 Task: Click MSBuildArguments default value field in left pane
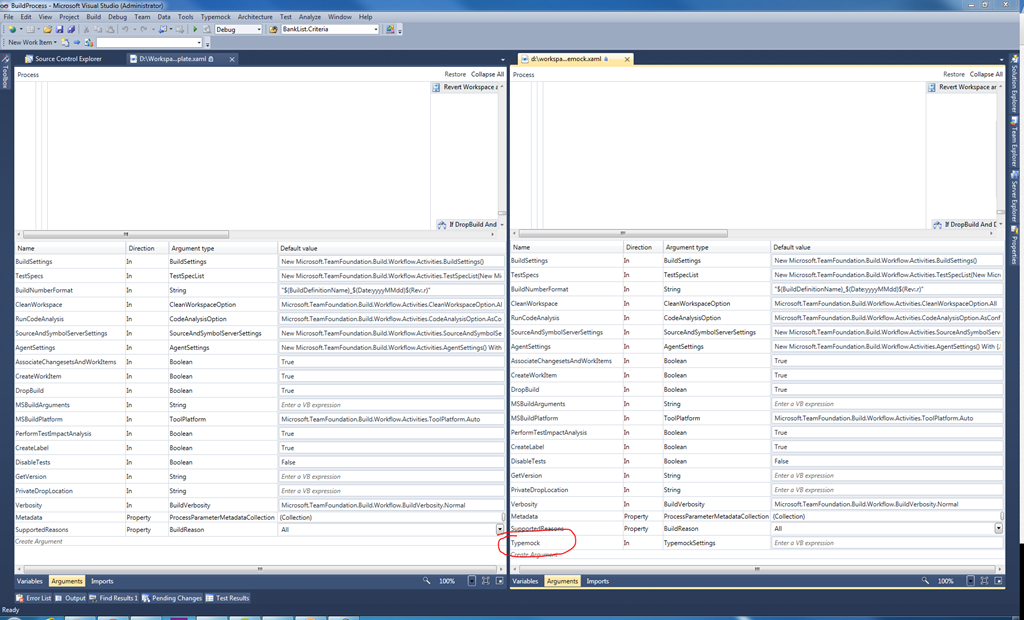pos(391,405)
